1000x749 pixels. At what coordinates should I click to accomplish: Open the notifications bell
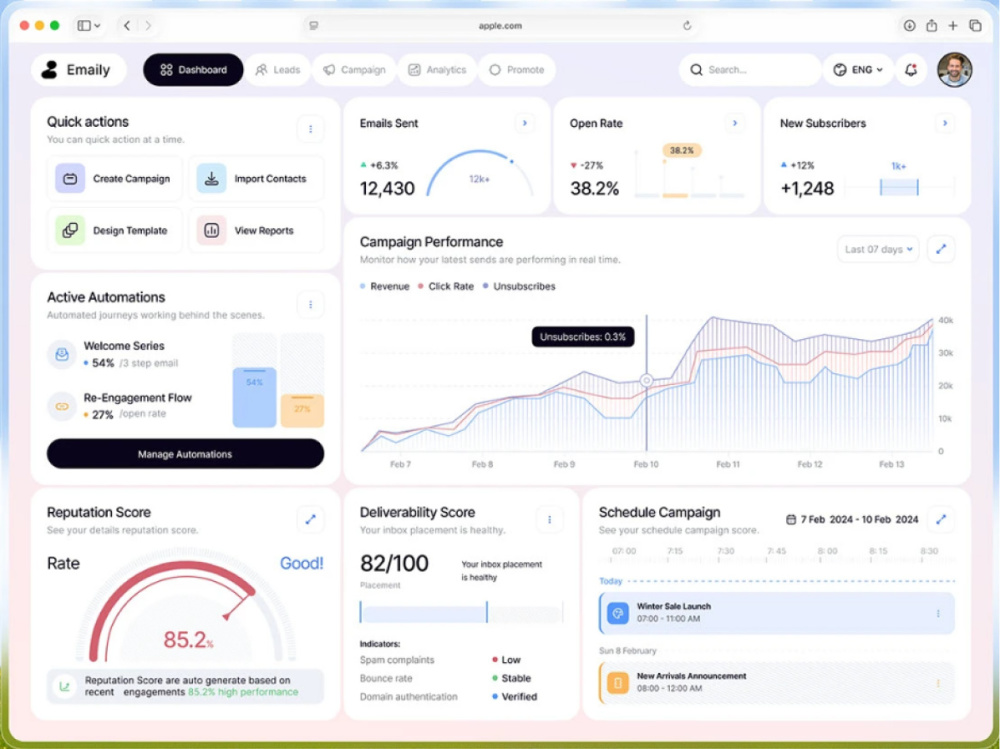click(x=911, y=70)
